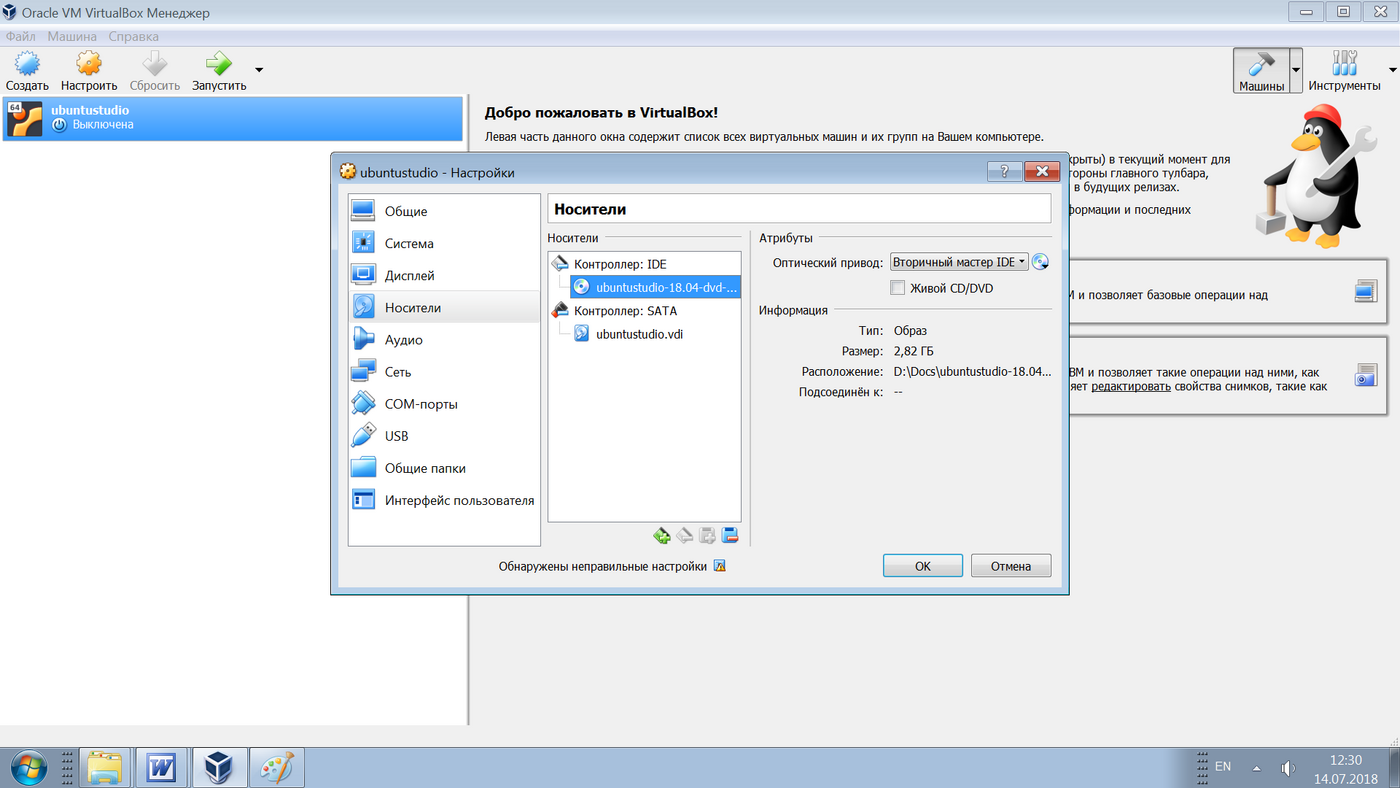Open the dropdown arrow next to Запустить
Screen dimensions: 1400x788
point(259,70)
